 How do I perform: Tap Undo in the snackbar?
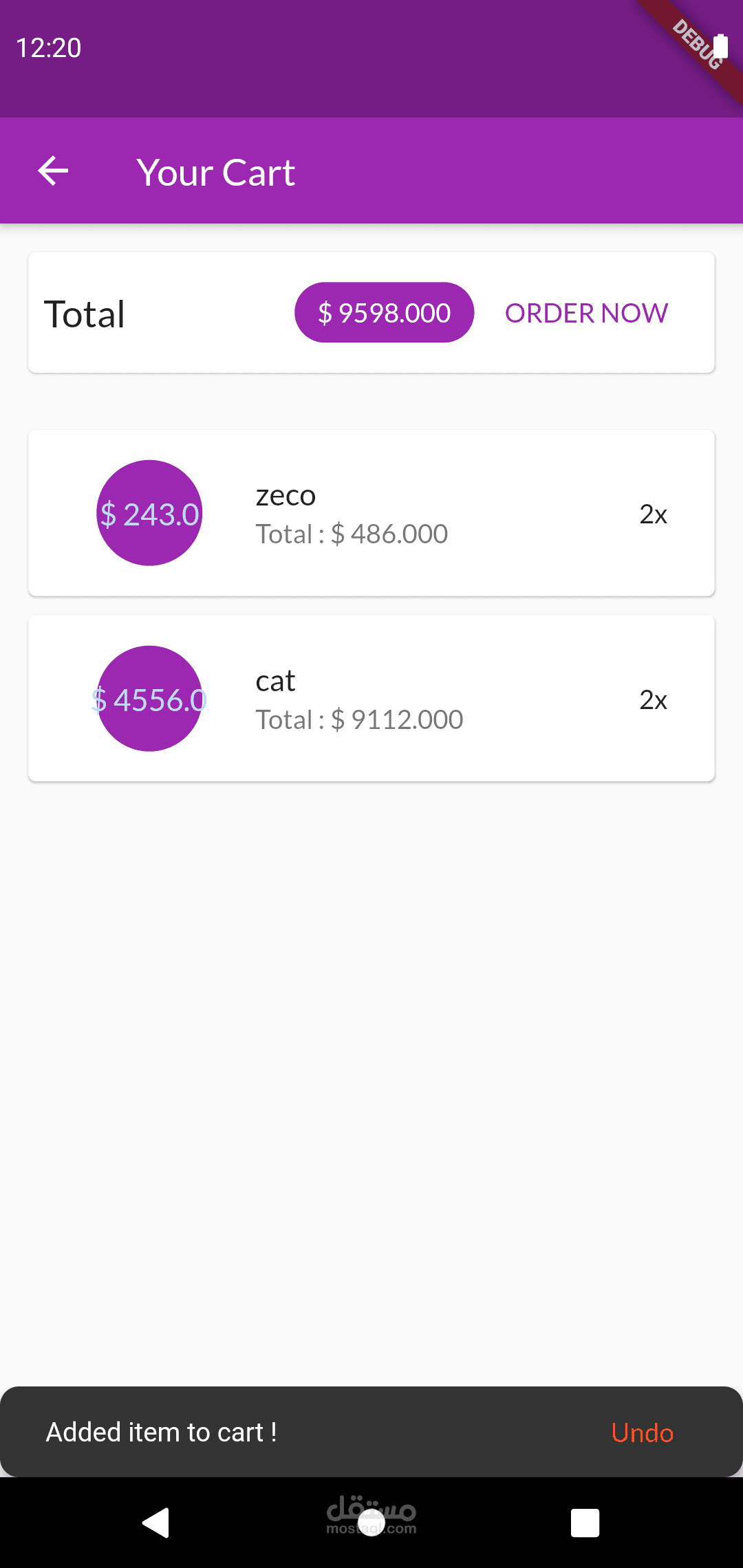click(x=642, y=1433)
